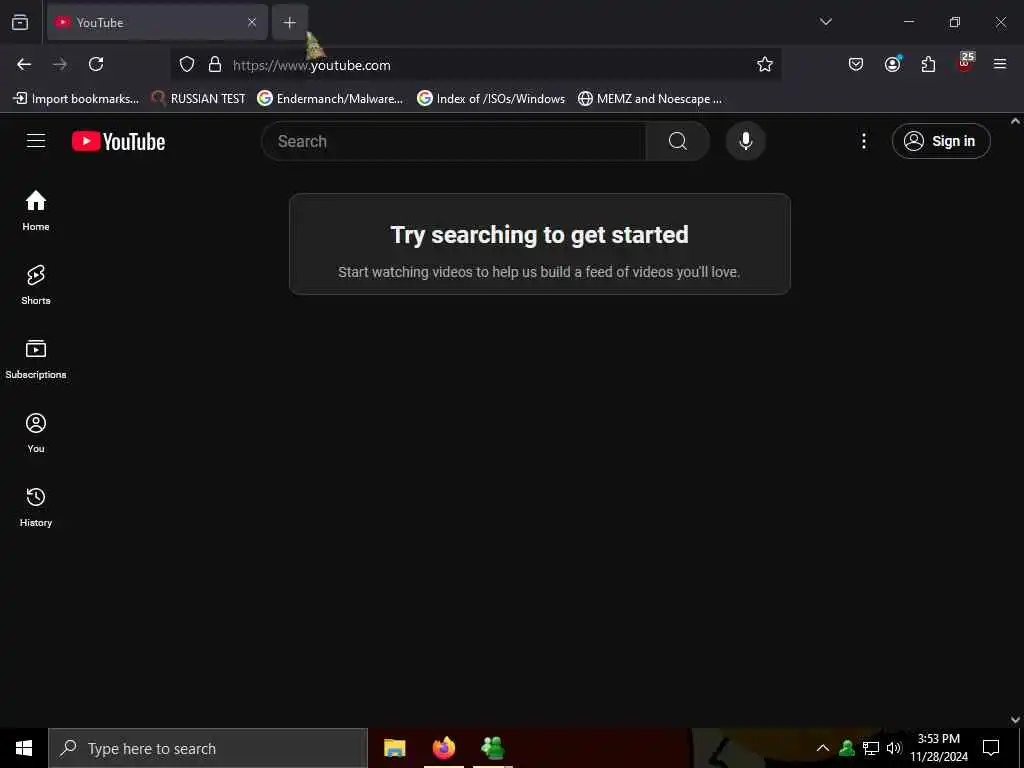This screenshot has height=768, width=1024.
Task: Open the YouTube guide hamburger menu
Action: 36,140
